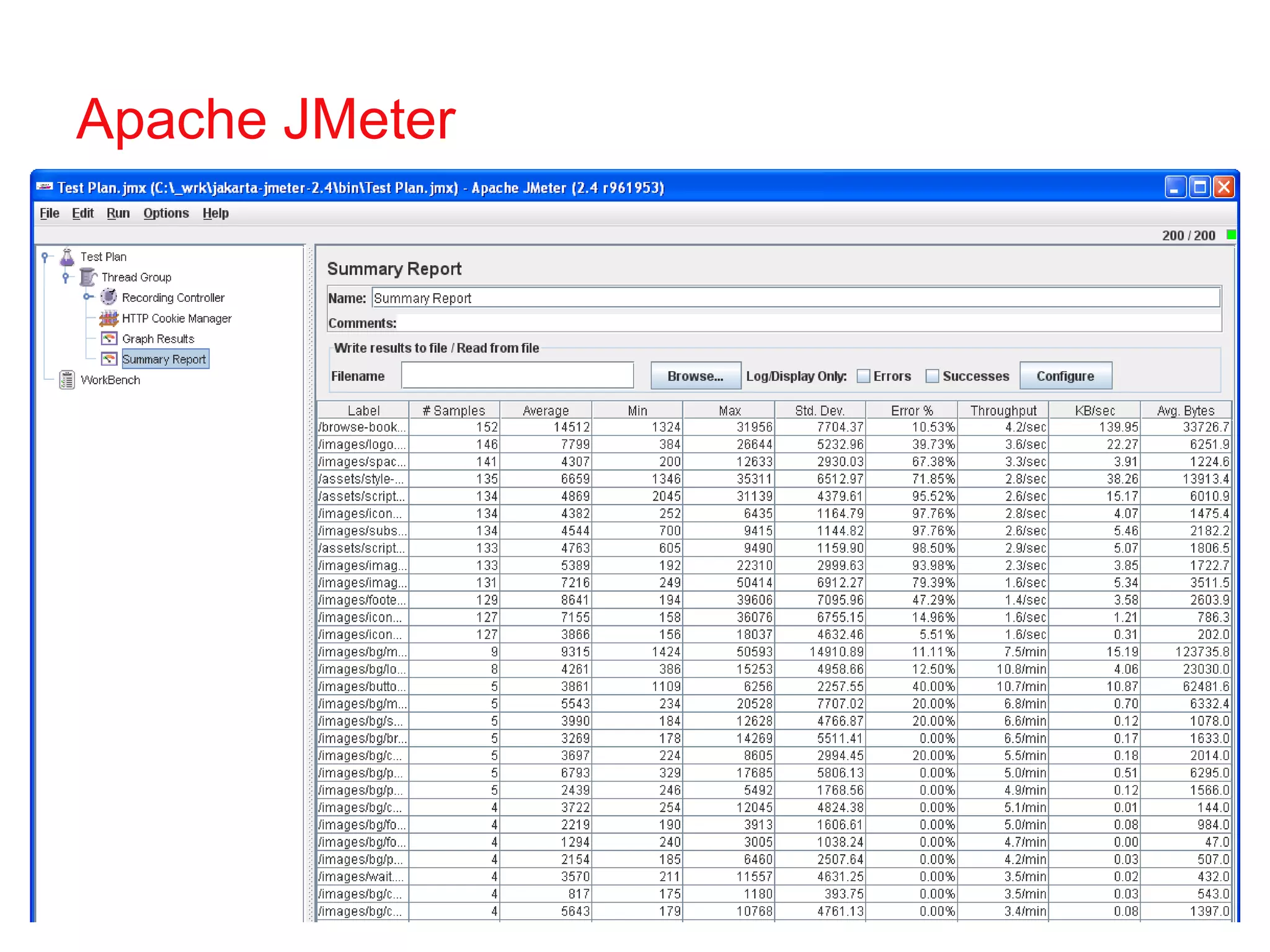
Task: Click the Name field containing Summary Report
Action: (796, 298)
